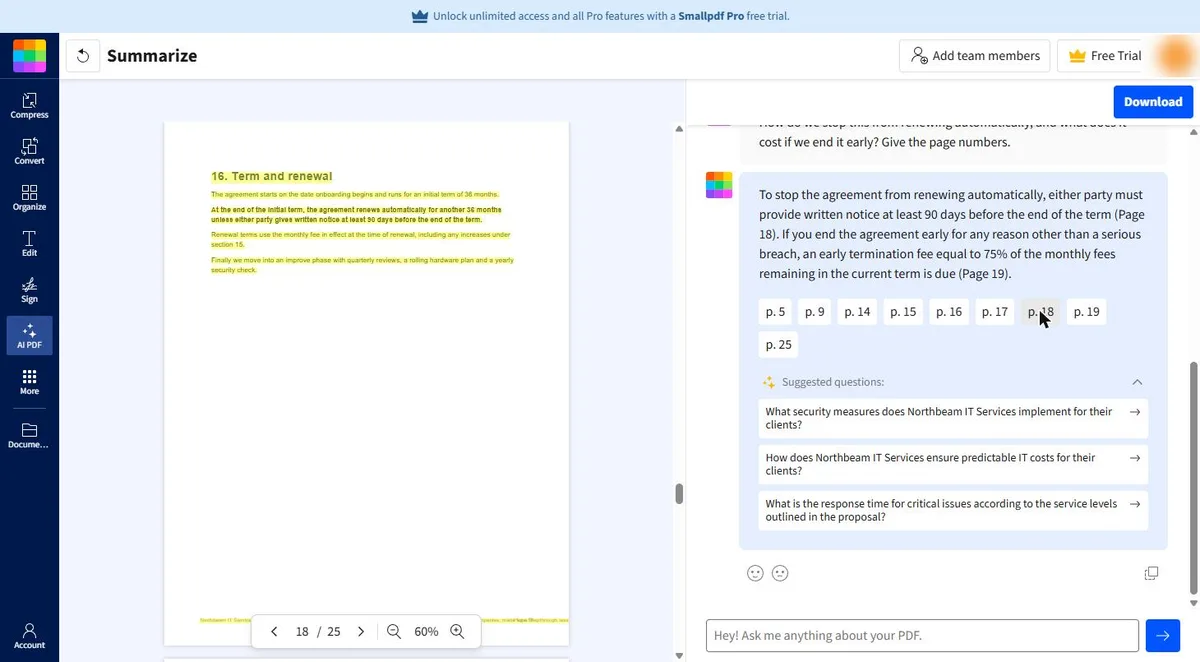Open the Documents folder in sidebar
This screenshot has height=662, width=1200.
coord(29,435)
